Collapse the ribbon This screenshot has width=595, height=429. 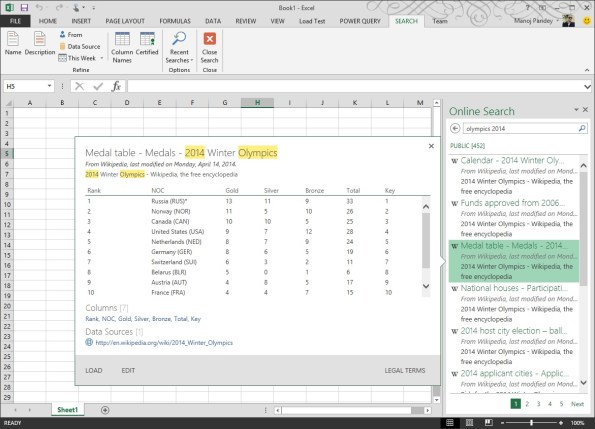tap(587, 70)
